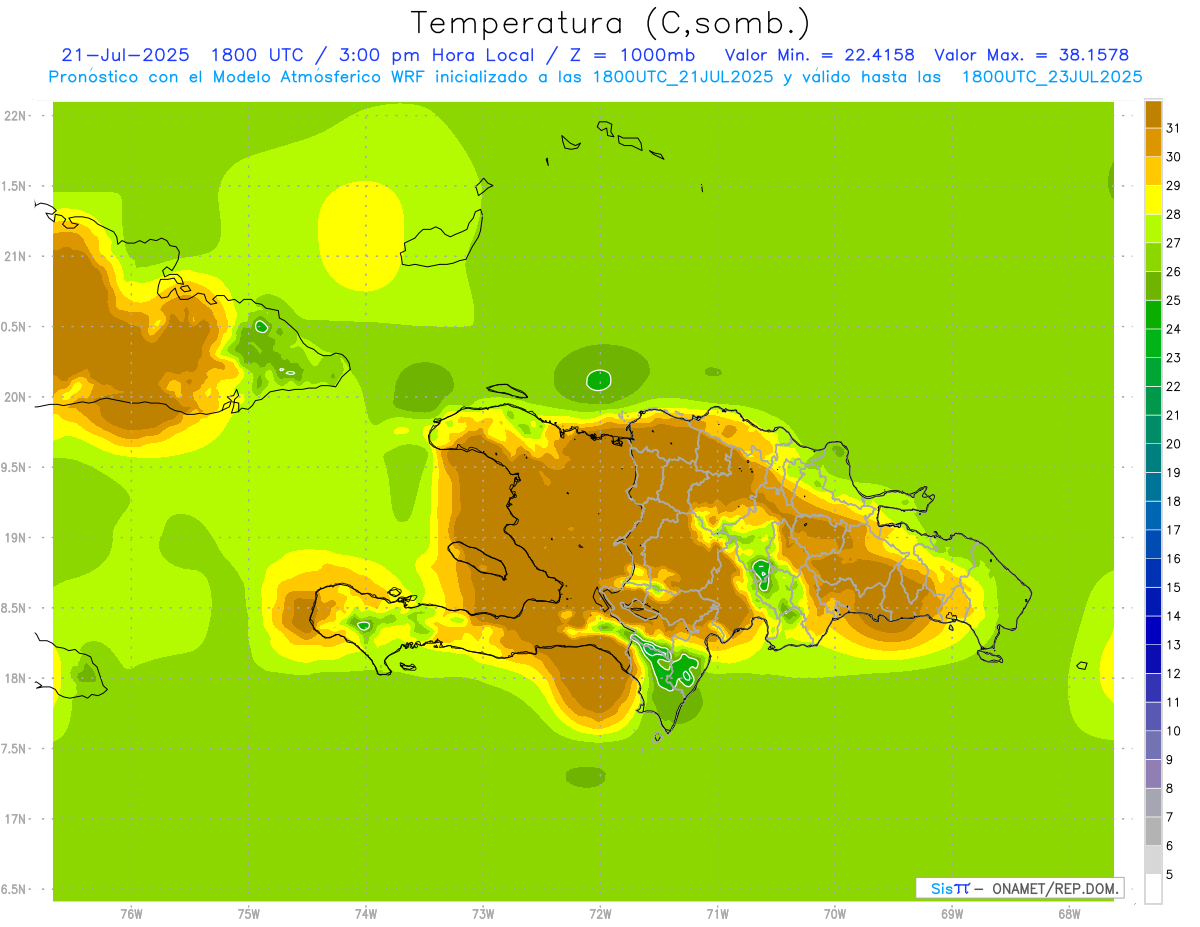Click the blue color bar segment between 12 and 13
The height and width of the screenshot is (927, 1200).
pyautogui.click(x=1153, y=659)
